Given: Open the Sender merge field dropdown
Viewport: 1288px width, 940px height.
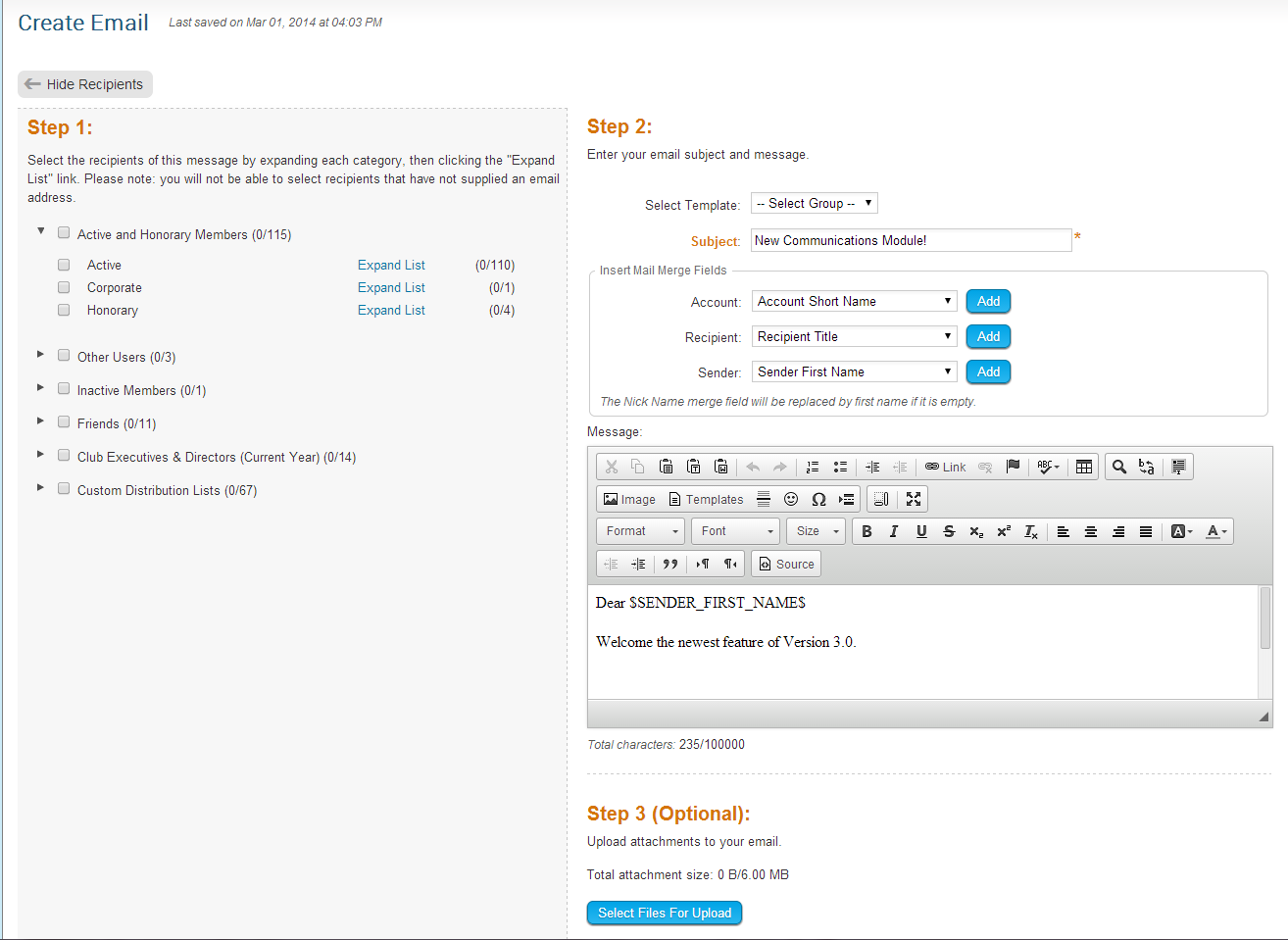Looking at the screenshot, I should 855,371.
